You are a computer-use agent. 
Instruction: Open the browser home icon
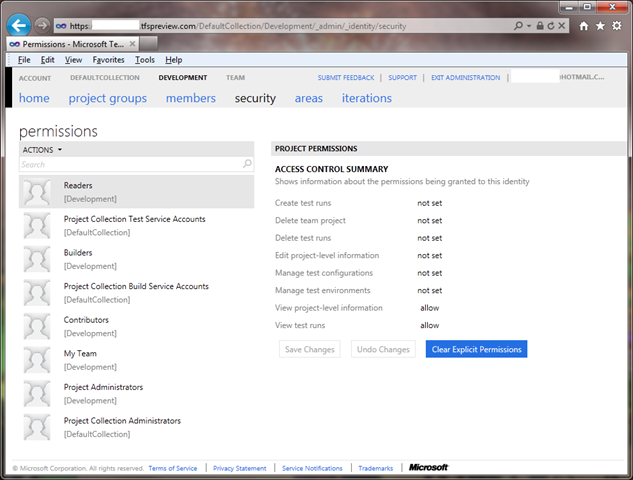(x=583, y=26)
